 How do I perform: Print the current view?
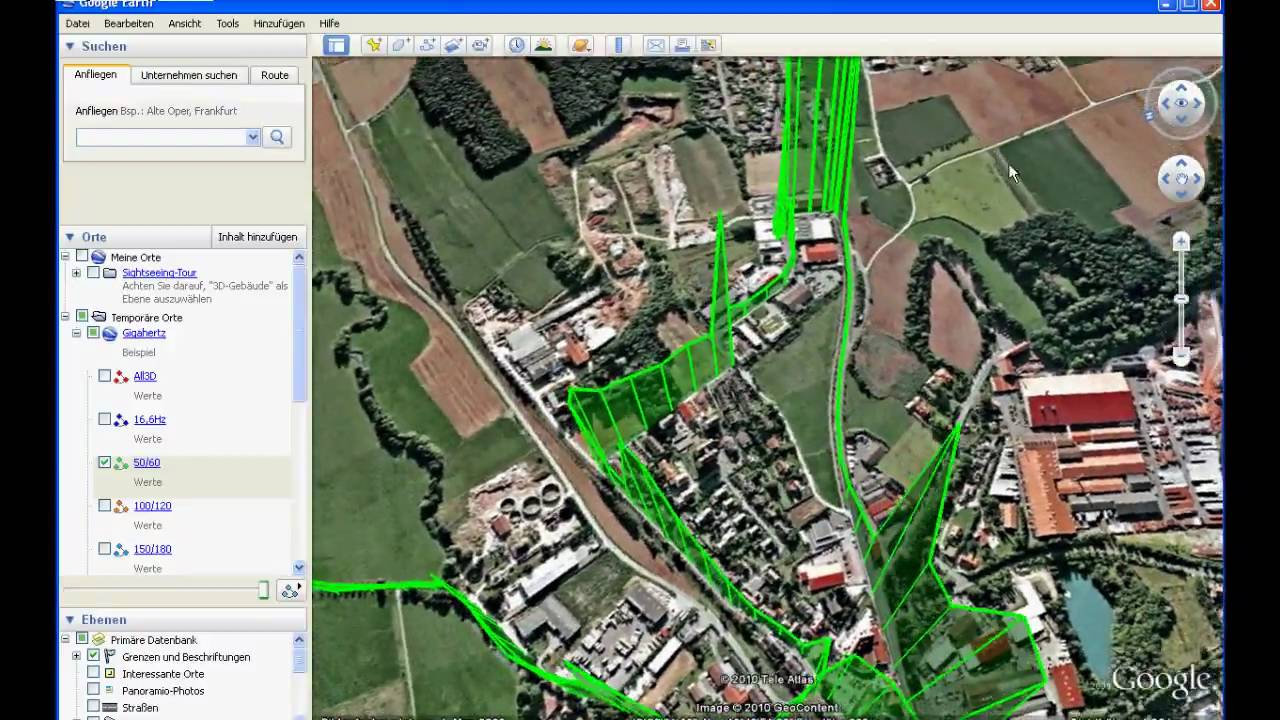(683, 45)
